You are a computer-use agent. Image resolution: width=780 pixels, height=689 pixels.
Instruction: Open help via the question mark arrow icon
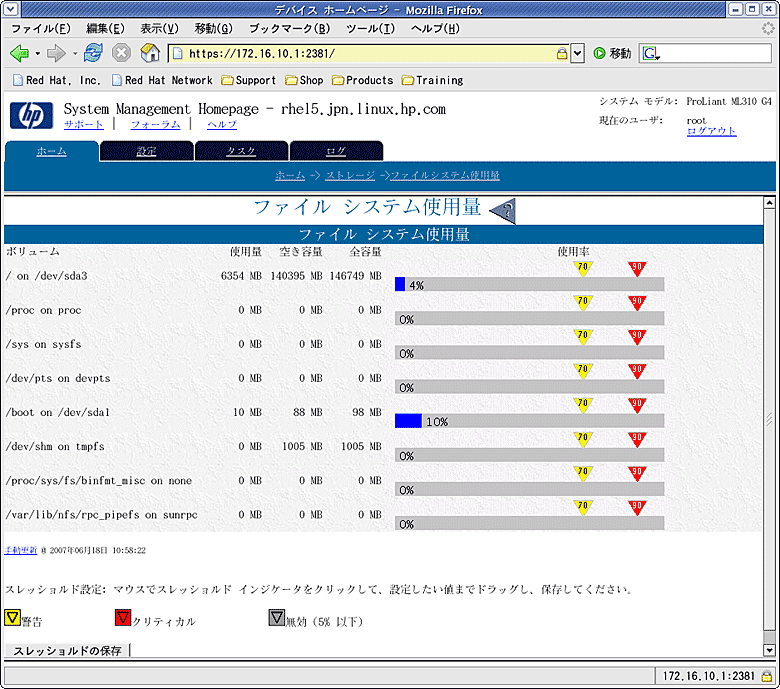pos(503,210)
